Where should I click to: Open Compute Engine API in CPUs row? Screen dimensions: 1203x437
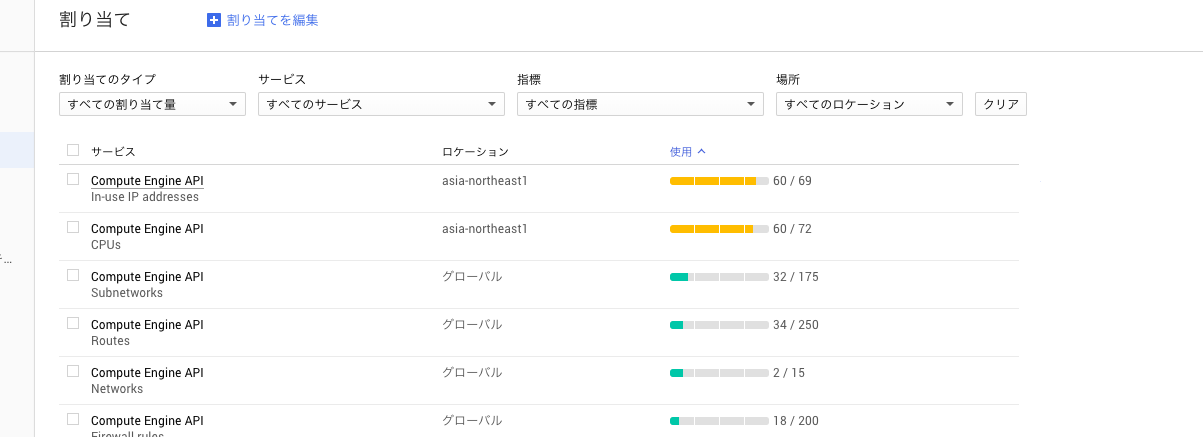point(147,229)
